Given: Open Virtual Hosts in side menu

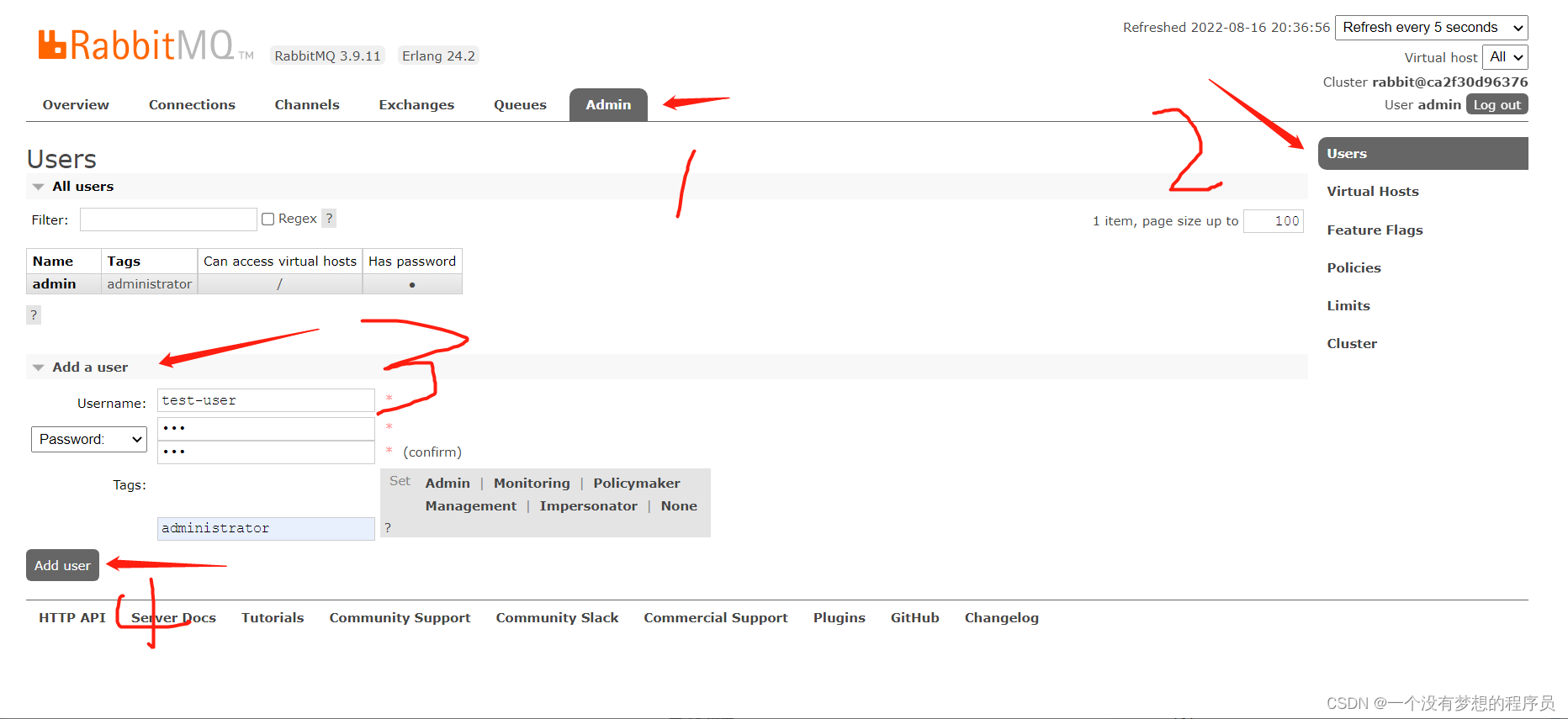Looking at the screenshot, I should click(1373, 192).
